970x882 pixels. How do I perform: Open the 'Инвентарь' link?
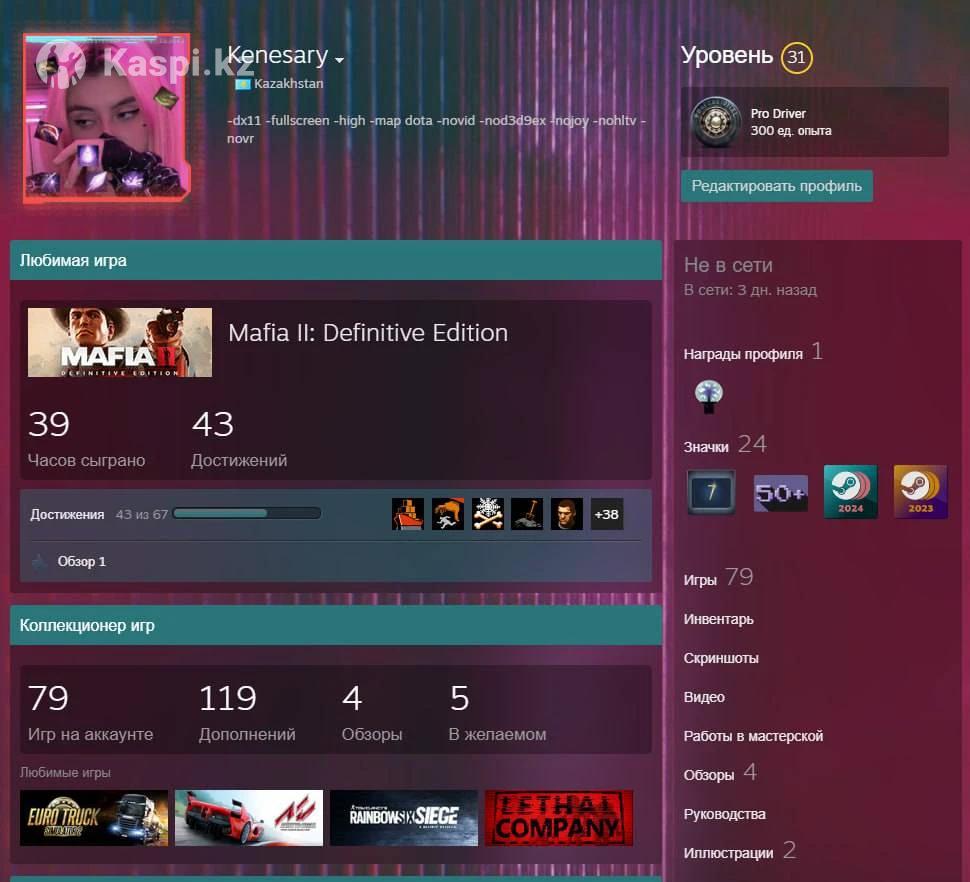click(718, 619)
